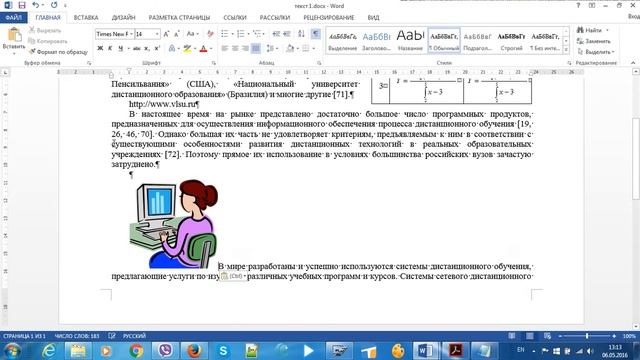
Task: Select the clipart image of woman at computer
Action: click(174, 224)
